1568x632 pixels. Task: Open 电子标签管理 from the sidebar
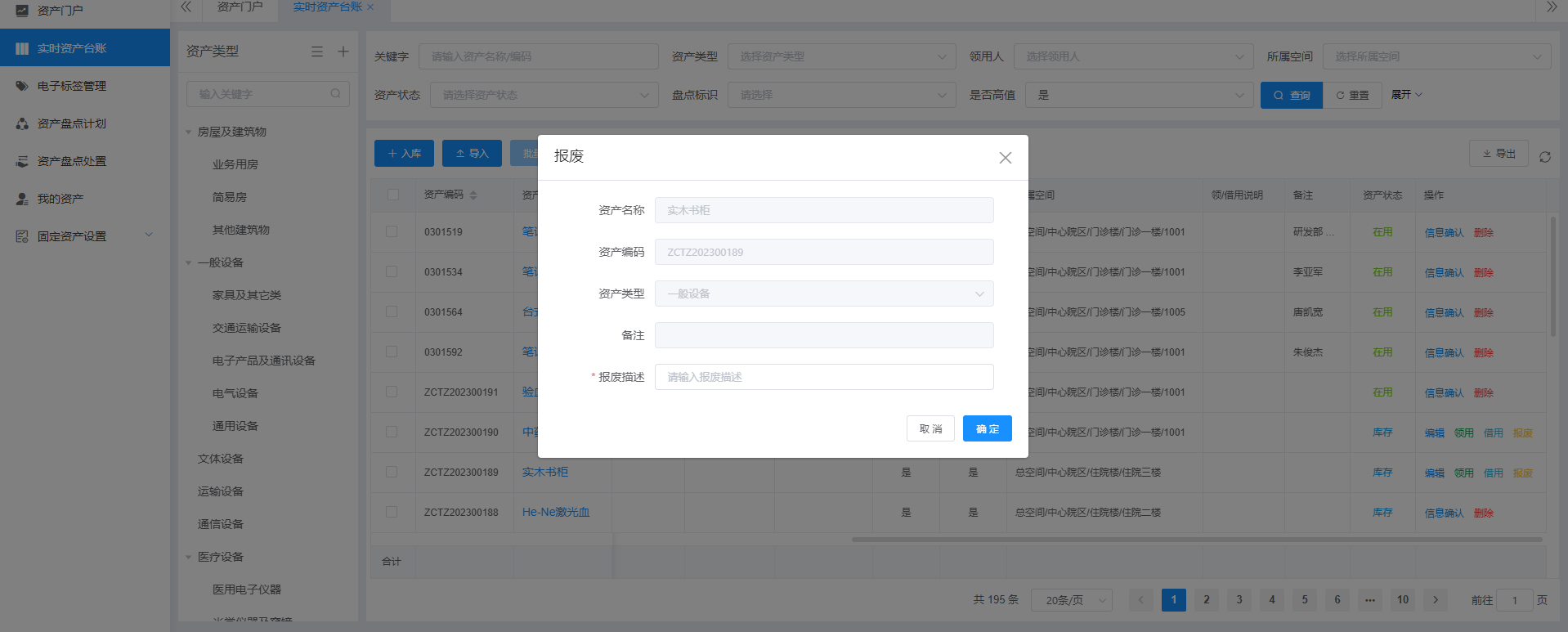(x=72, y=86)
